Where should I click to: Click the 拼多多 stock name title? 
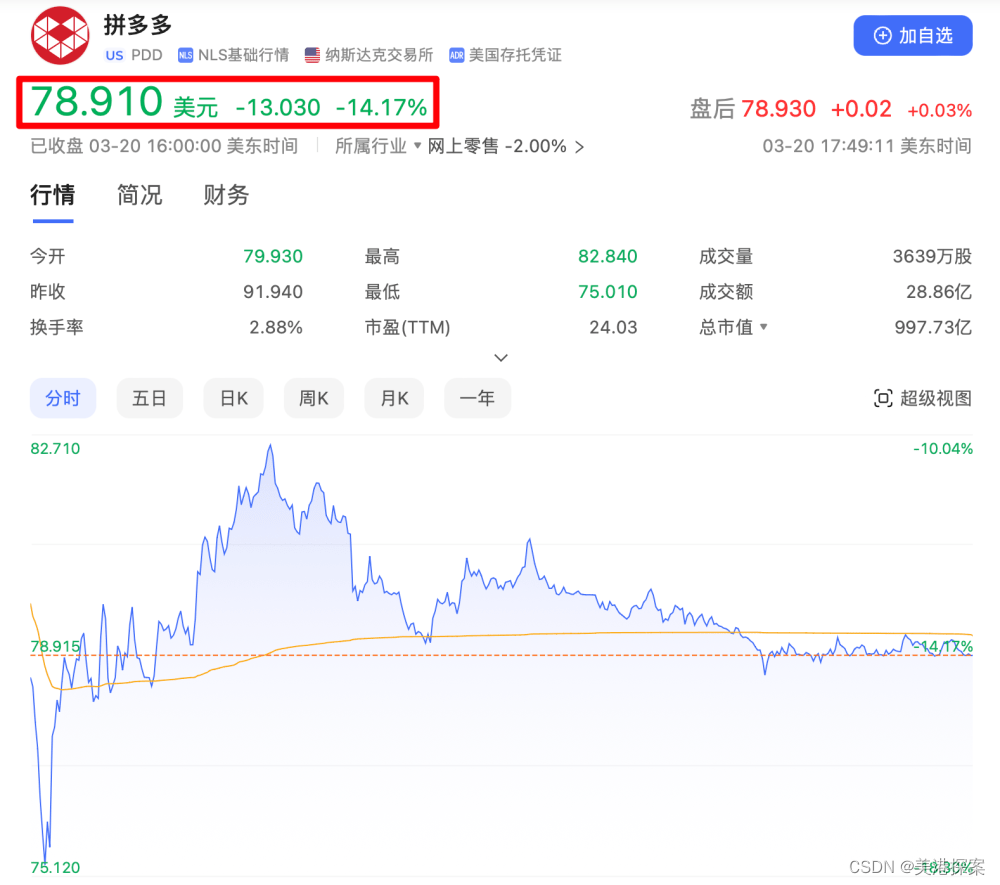click(138, 25)
